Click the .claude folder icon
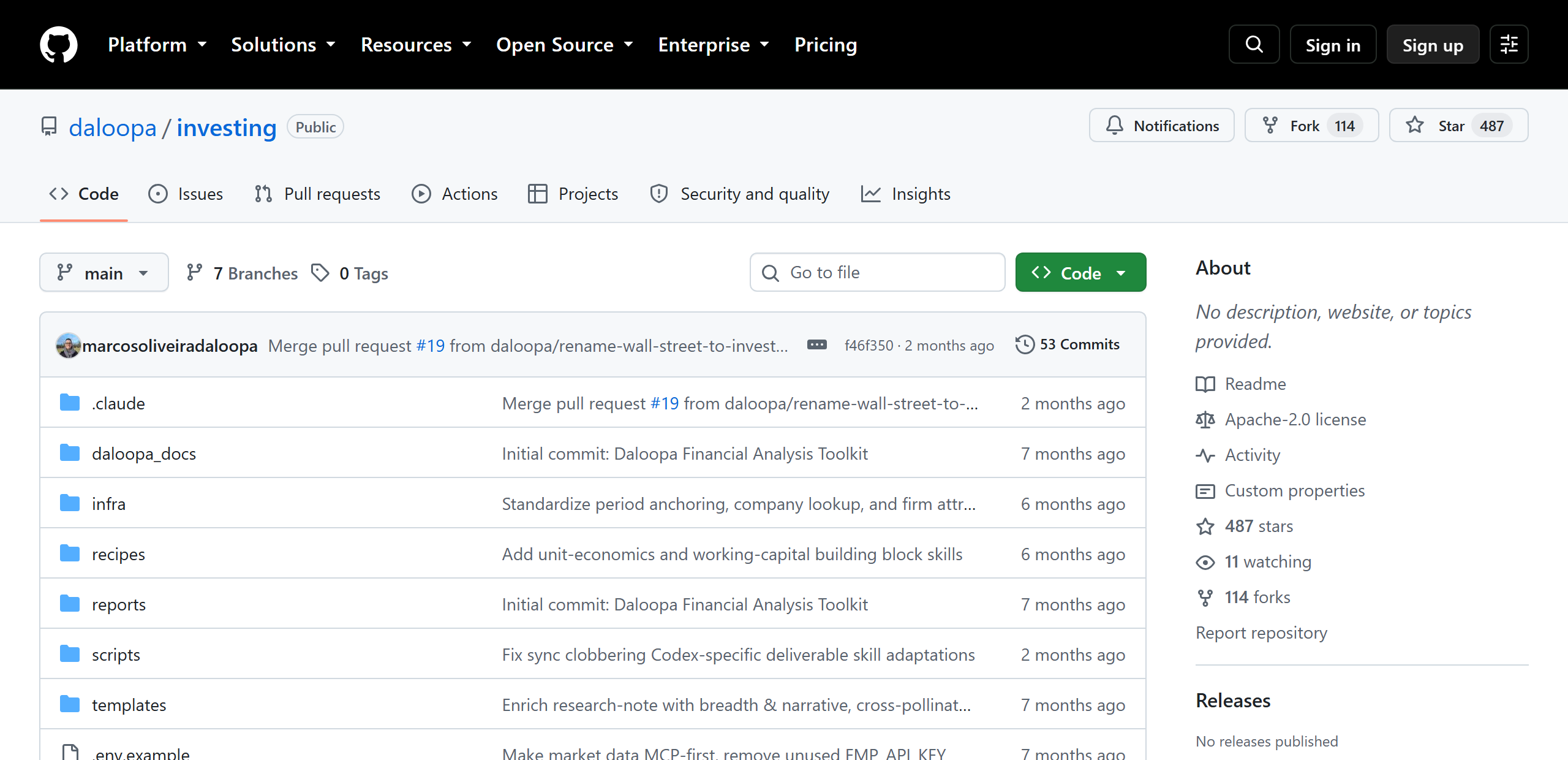 pyautogui.click(x=70, y=403)
